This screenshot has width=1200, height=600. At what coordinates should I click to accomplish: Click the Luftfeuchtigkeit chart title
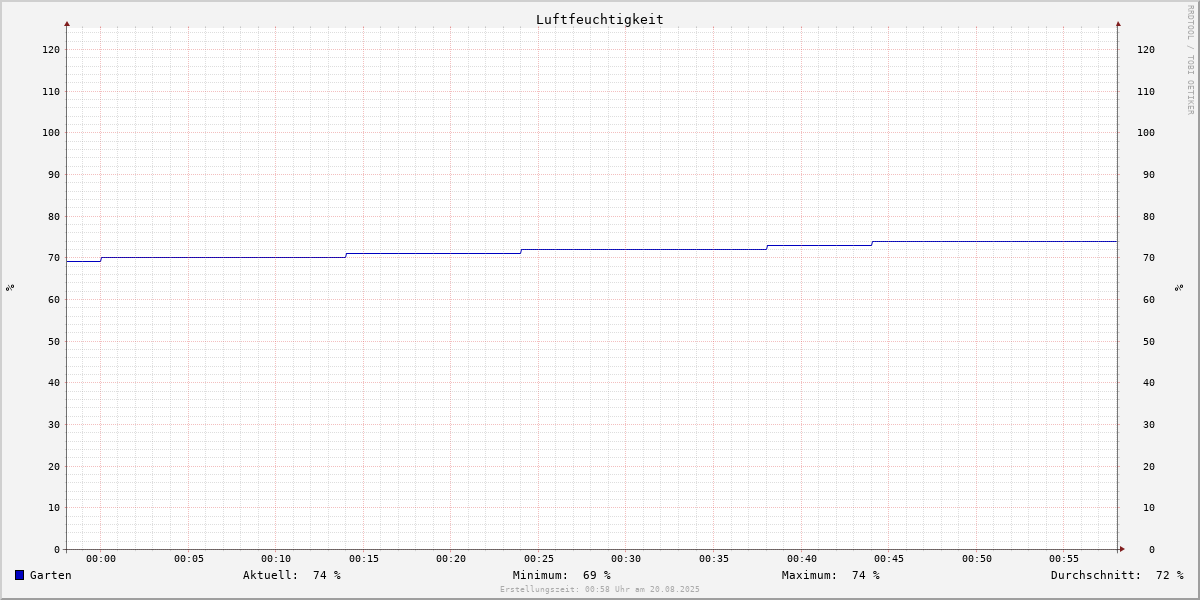(x=600, y=19)
